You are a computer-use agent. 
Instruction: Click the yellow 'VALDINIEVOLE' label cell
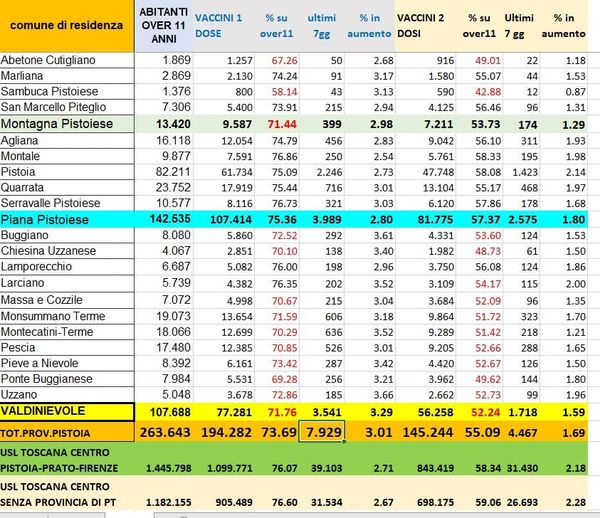[x=67, y=412]
